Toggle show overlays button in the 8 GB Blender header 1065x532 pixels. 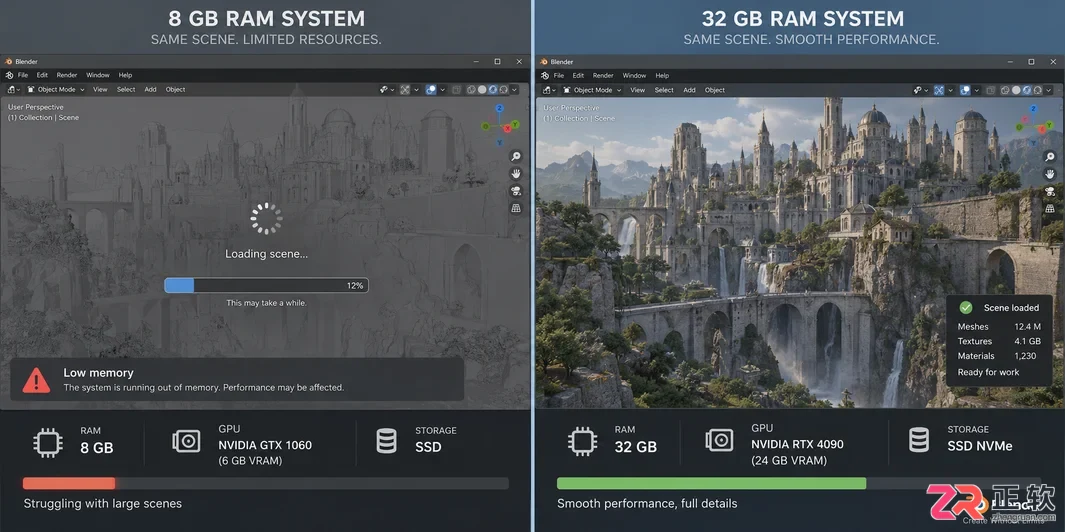click(x=431, y=90)
